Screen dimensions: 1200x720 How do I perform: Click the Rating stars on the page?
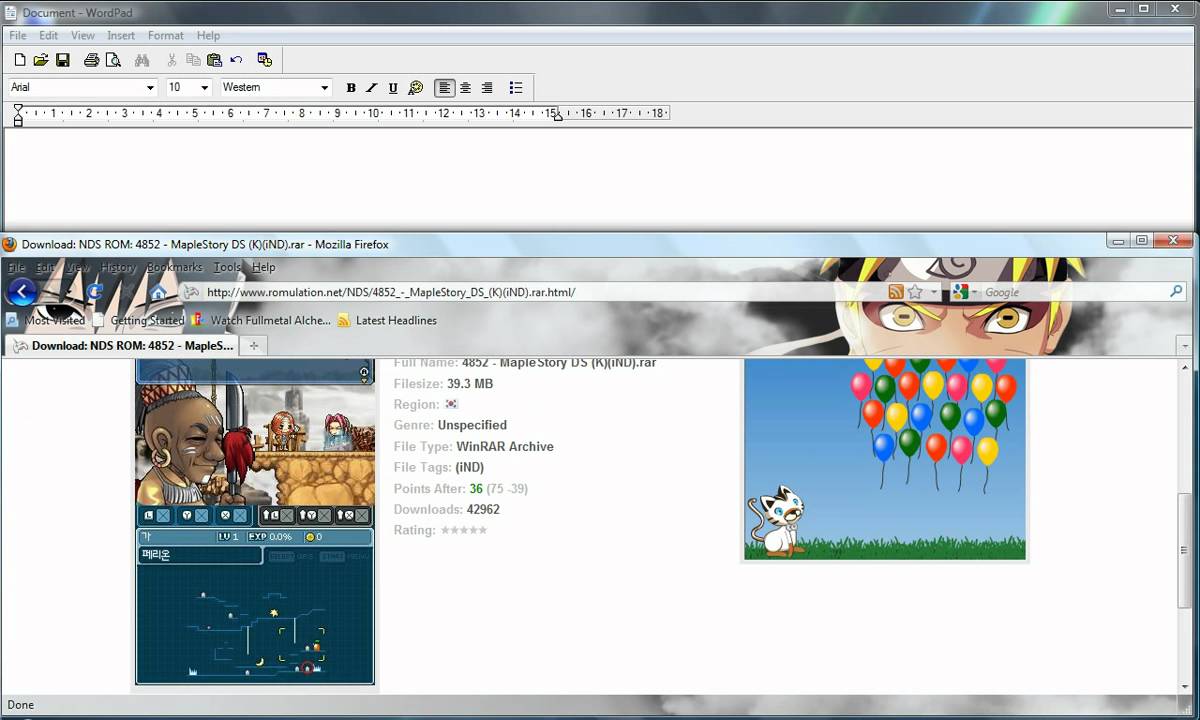click(x=464, y=530)
